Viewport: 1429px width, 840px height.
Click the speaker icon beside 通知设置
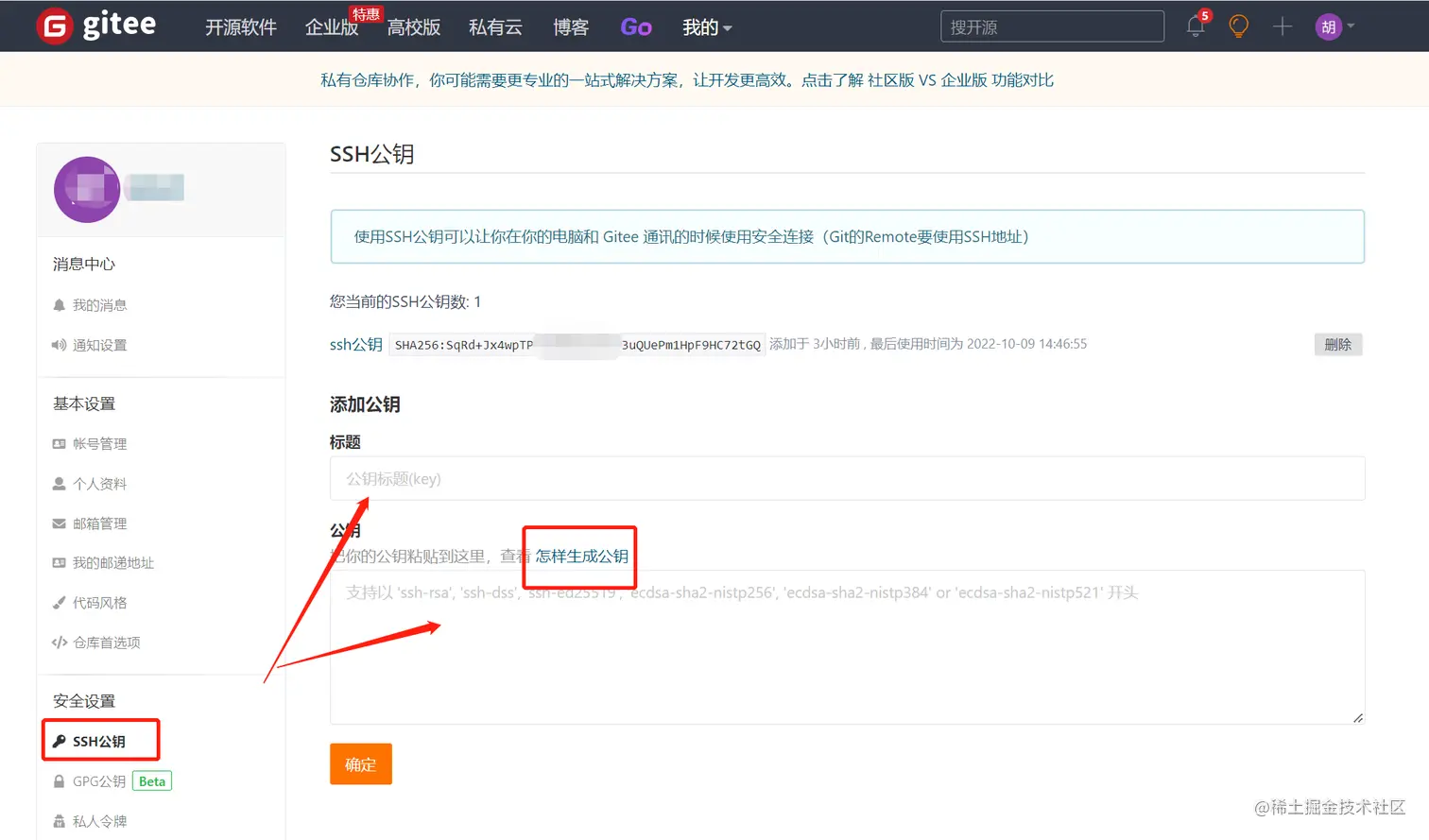pyautogui.click(x=59, y=345)
